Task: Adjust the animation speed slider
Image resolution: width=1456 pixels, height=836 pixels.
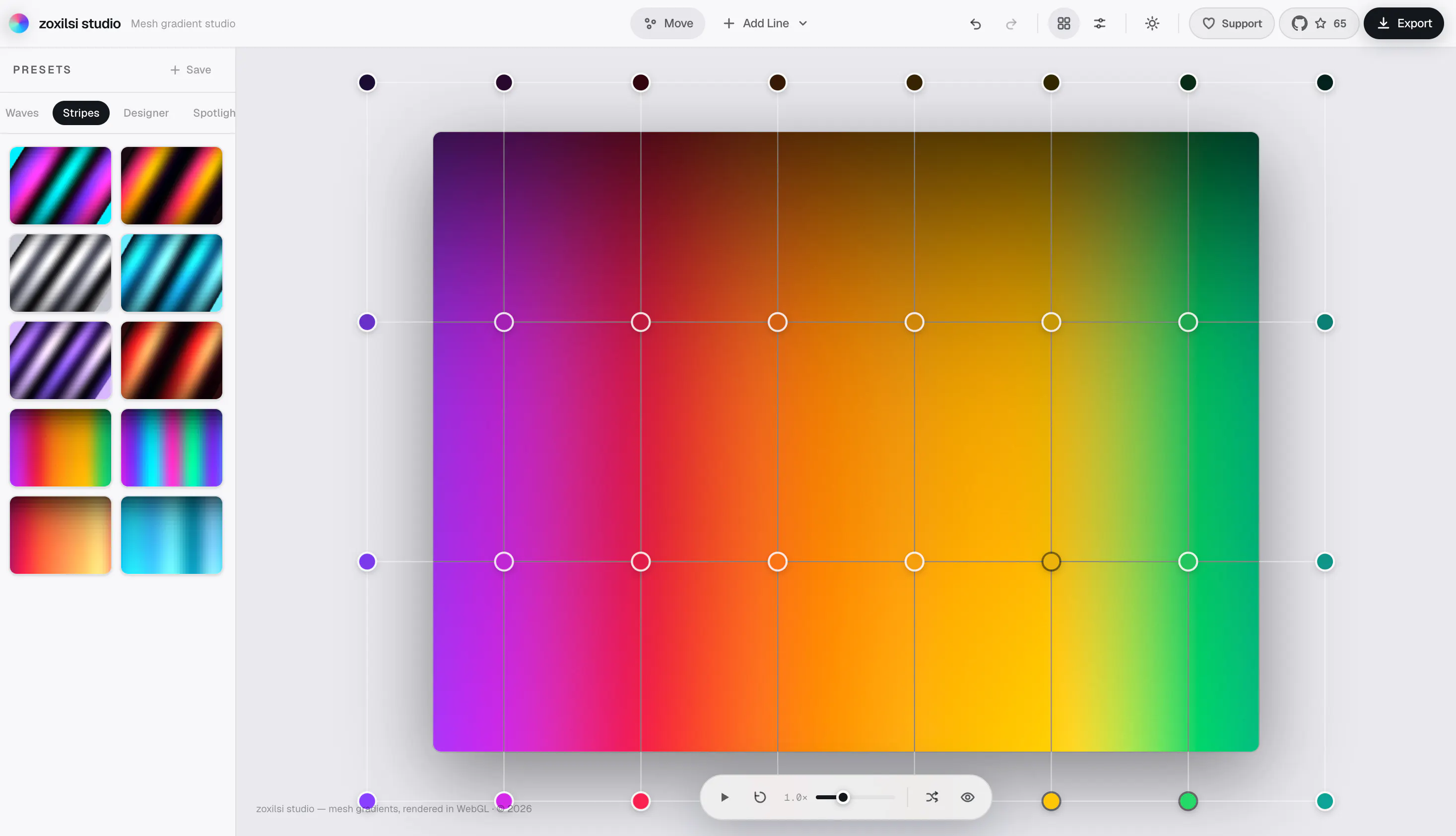Action: pos(855,798)
